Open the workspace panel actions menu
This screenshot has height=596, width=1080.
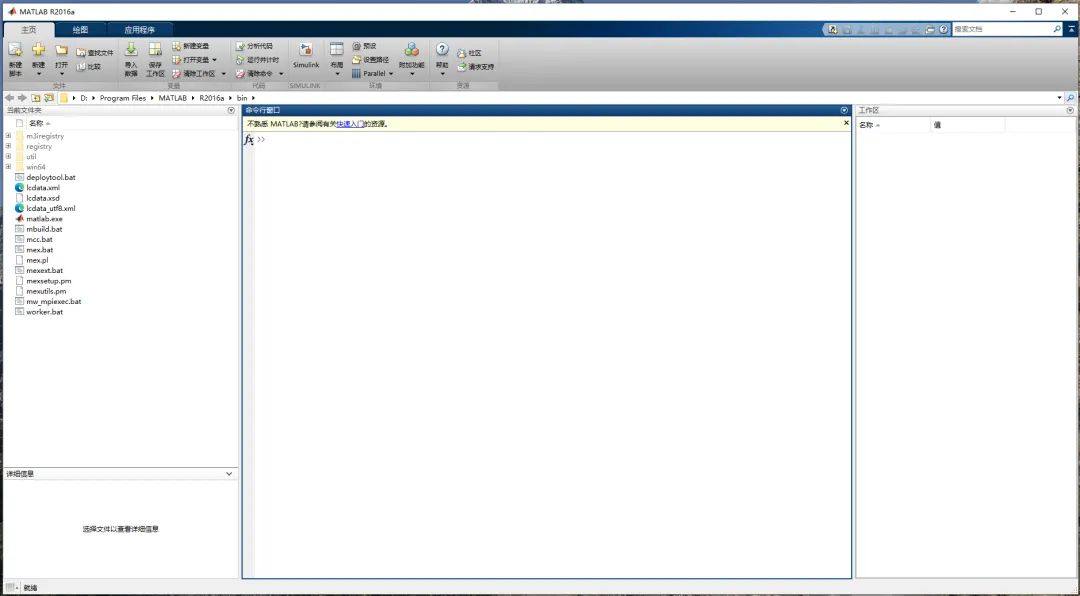click(1070, 110)
